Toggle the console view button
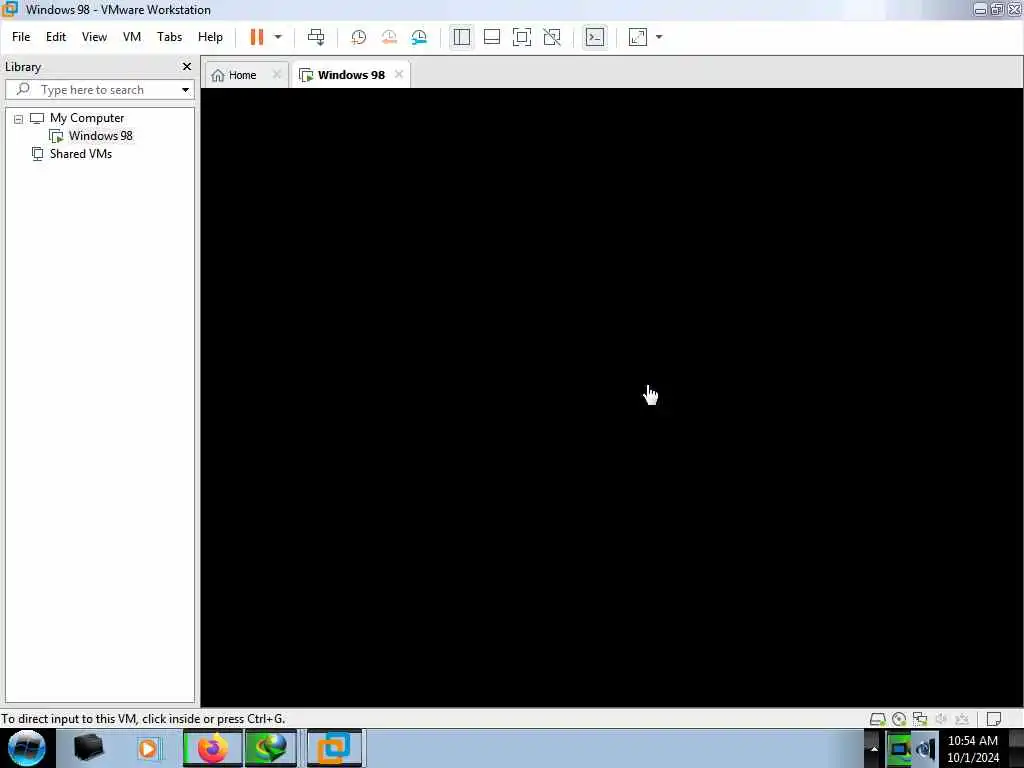The image size is (1024, 768). [x=595, y=37]
